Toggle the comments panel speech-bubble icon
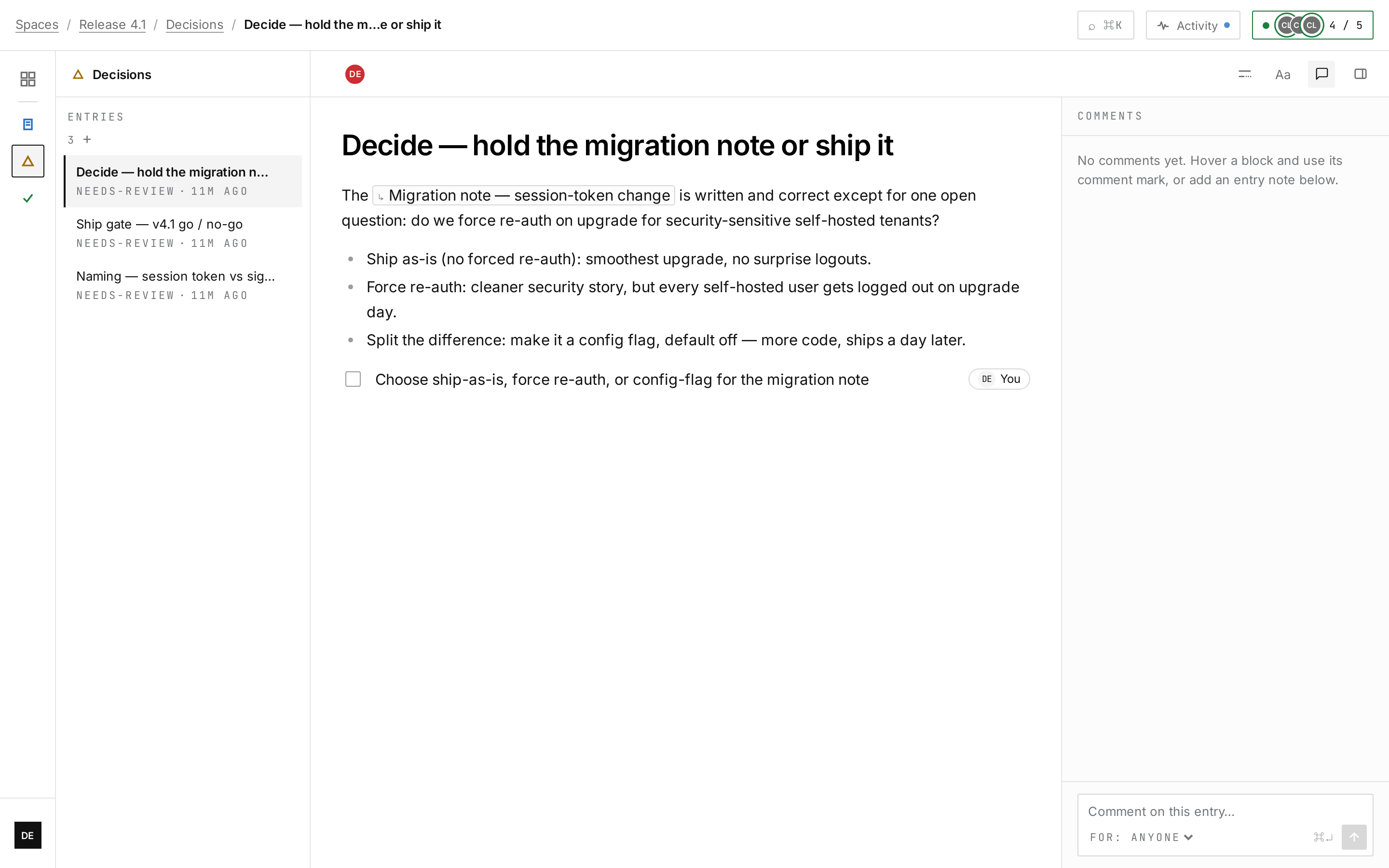 click(x=1321, y=74)
